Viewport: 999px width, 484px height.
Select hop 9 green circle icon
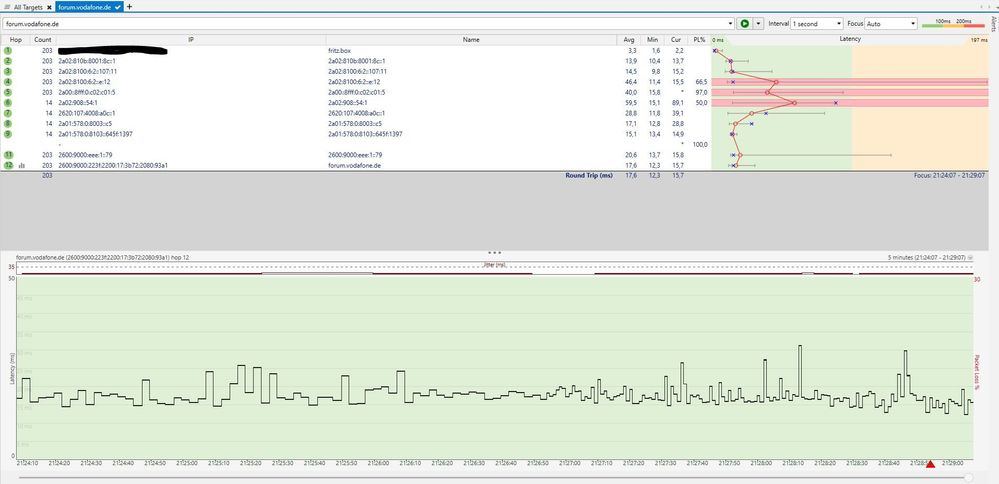tap(8, 134)
